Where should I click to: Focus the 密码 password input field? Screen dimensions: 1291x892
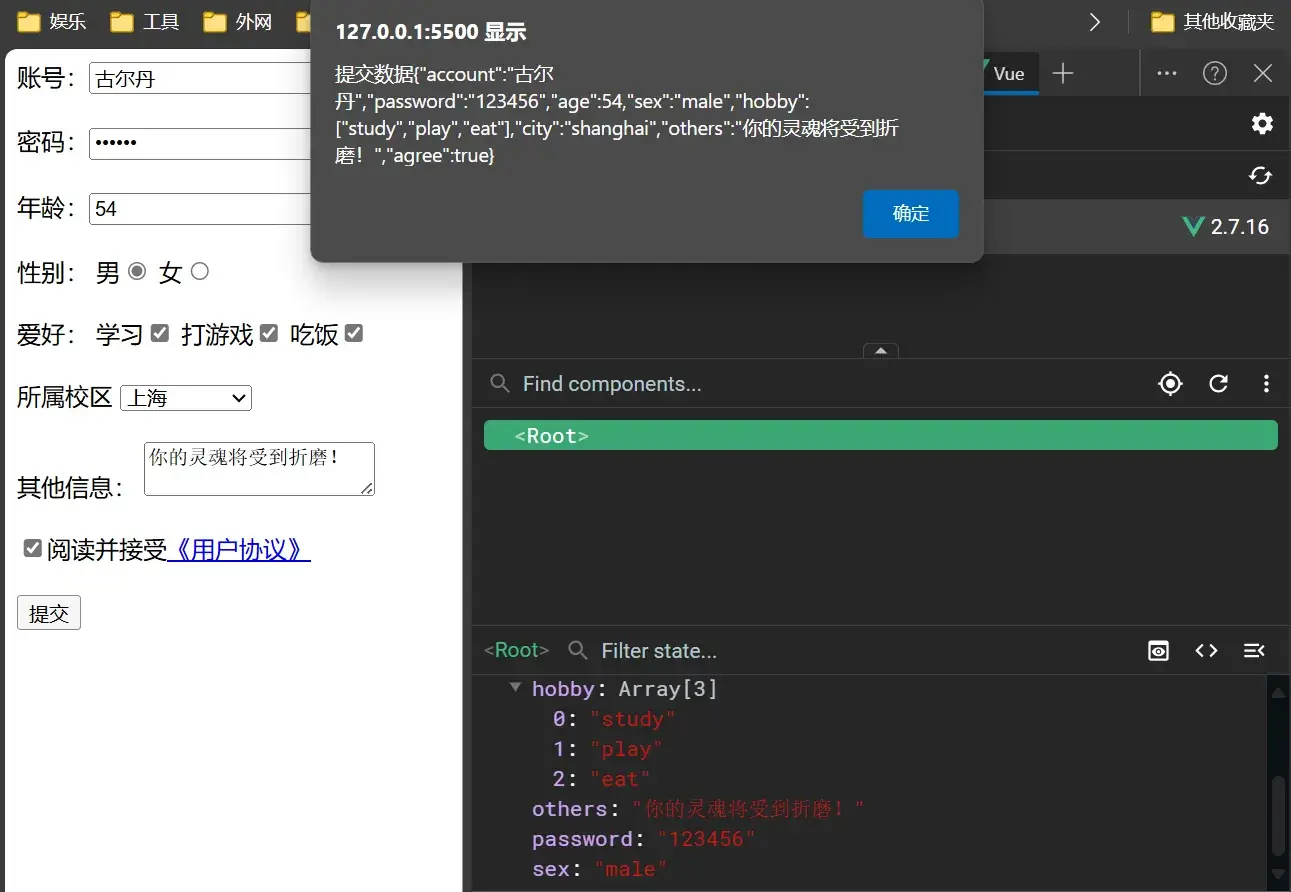[x=200, y=143]
